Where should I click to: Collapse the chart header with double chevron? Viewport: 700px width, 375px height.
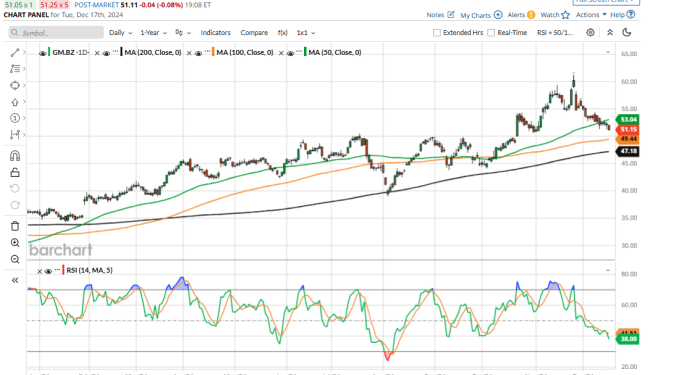tap(610, 33)
